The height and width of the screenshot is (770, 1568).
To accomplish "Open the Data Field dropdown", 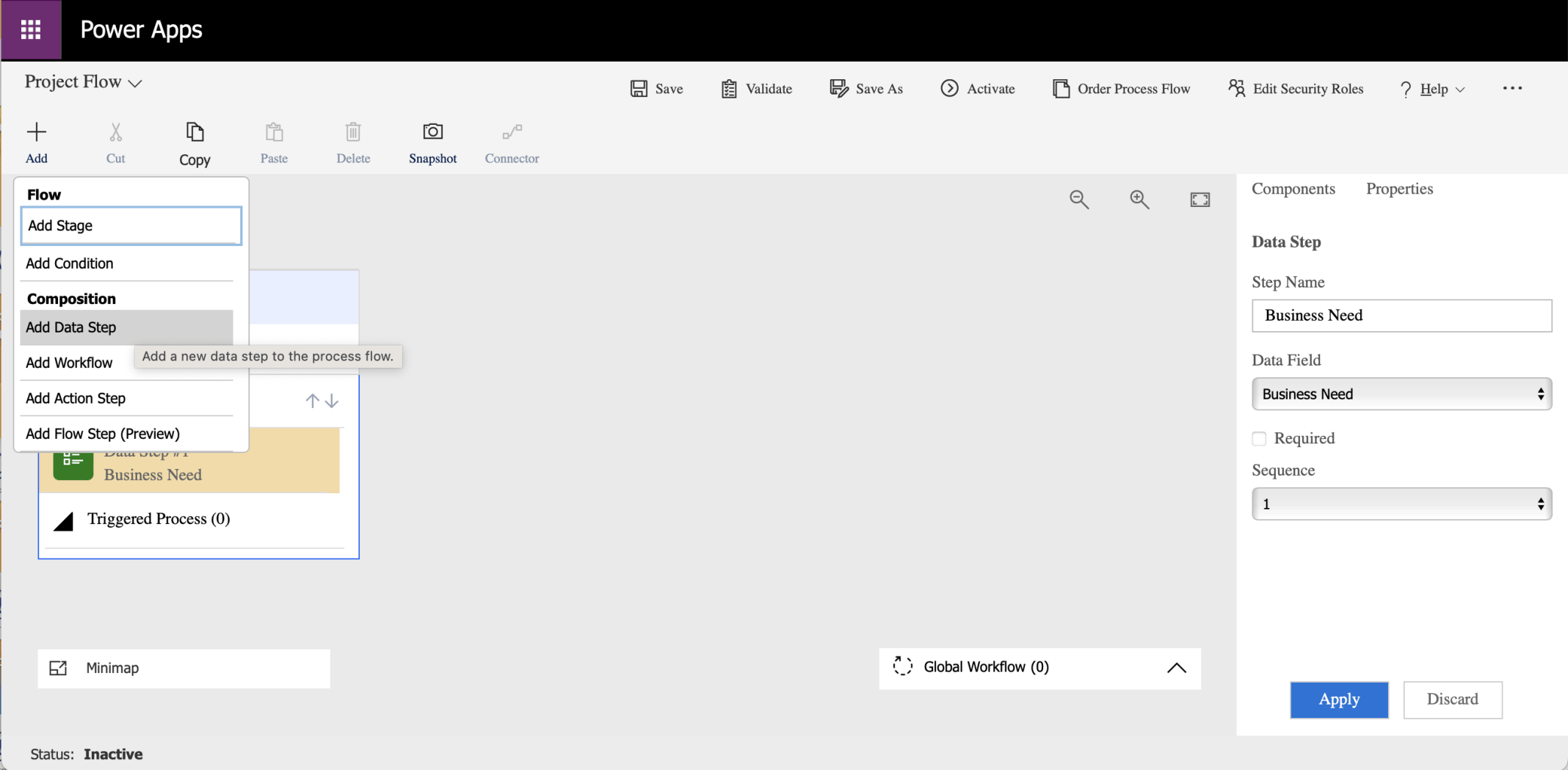I will (x=1401, y=394).
